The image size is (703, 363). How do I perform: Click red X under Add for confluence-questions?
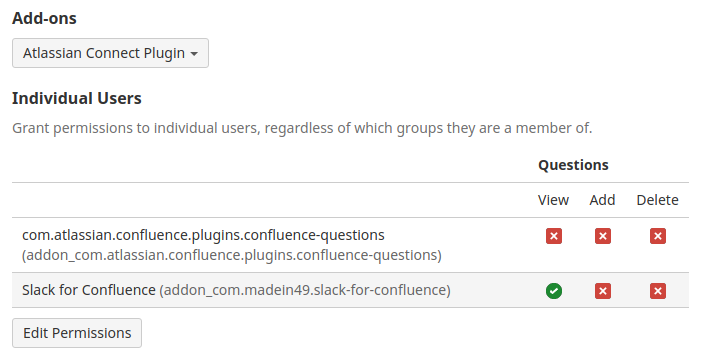click(x=603, y=236)
